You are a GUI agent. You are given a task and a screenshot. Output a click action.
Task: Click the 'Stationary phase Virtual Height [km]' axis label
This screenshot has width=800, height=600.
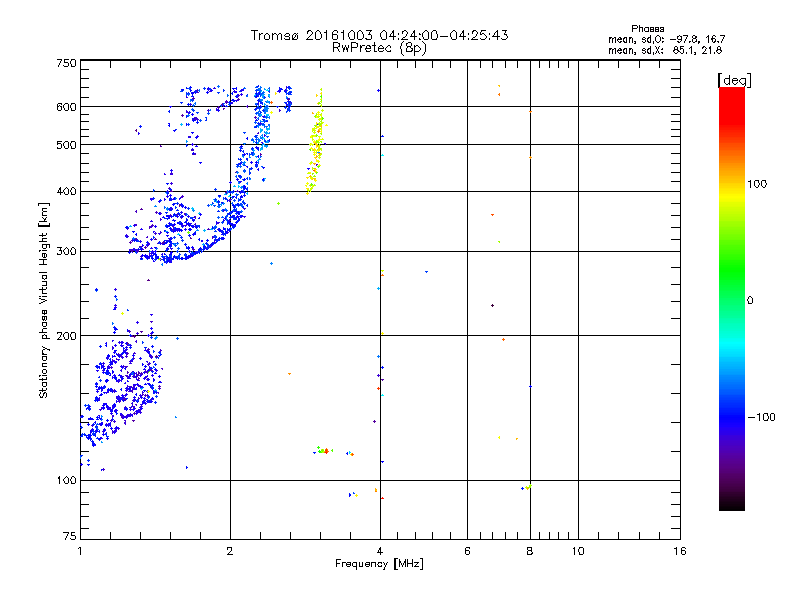[43, 300]
